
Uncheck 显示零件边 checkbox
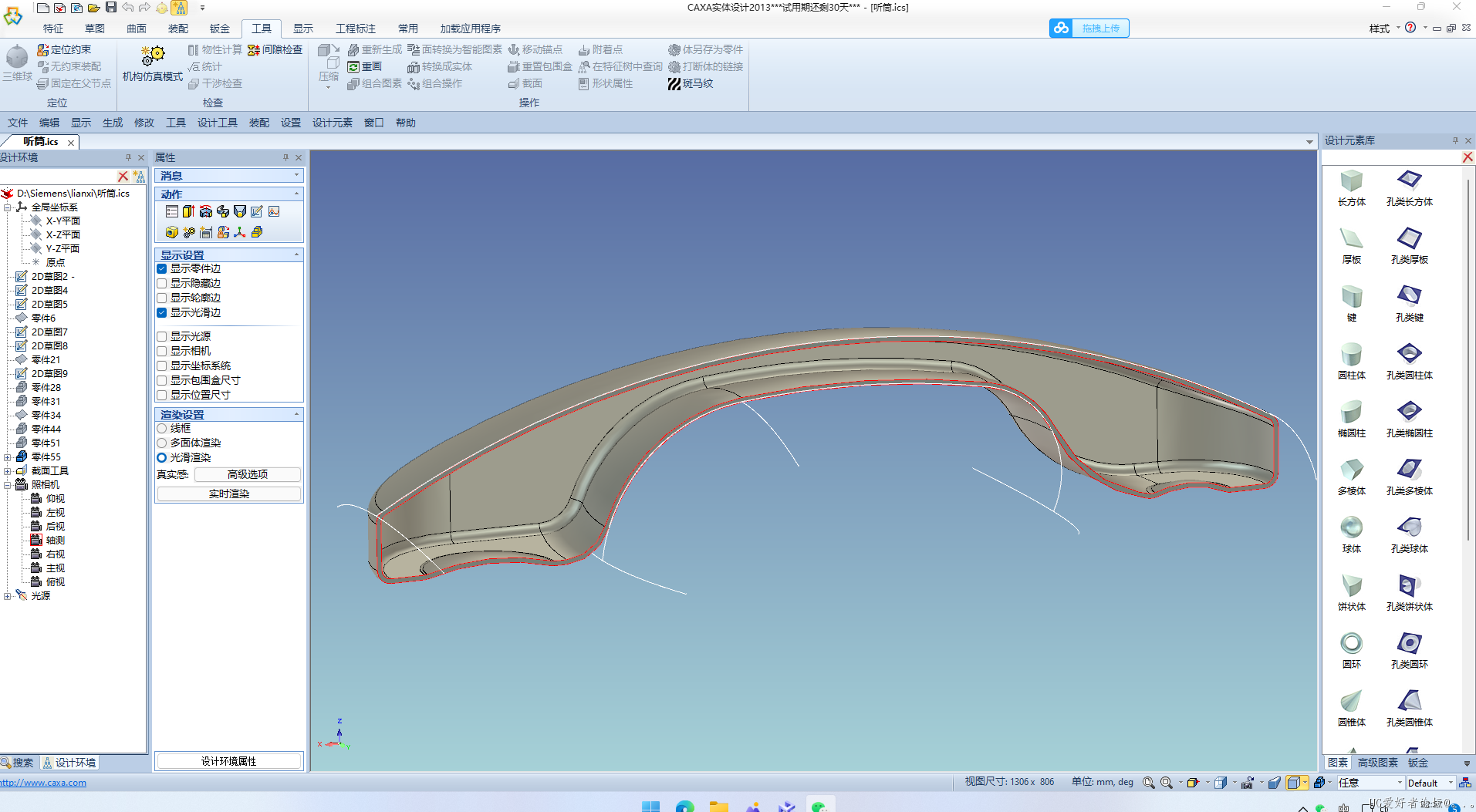point(162,269)
